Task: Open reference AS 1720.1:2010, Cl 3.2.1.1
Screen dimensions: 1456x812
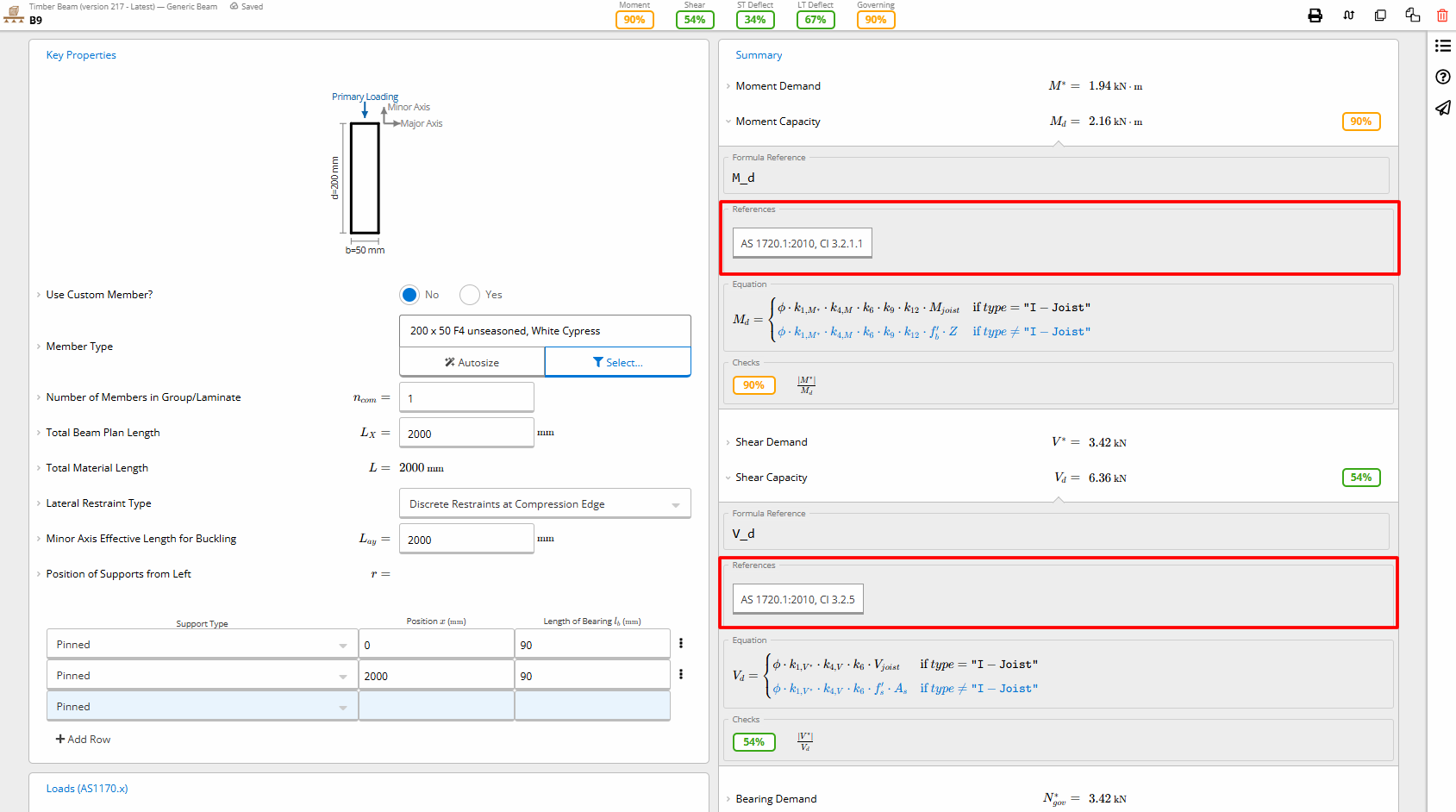Action: click(x=802, y=243)
